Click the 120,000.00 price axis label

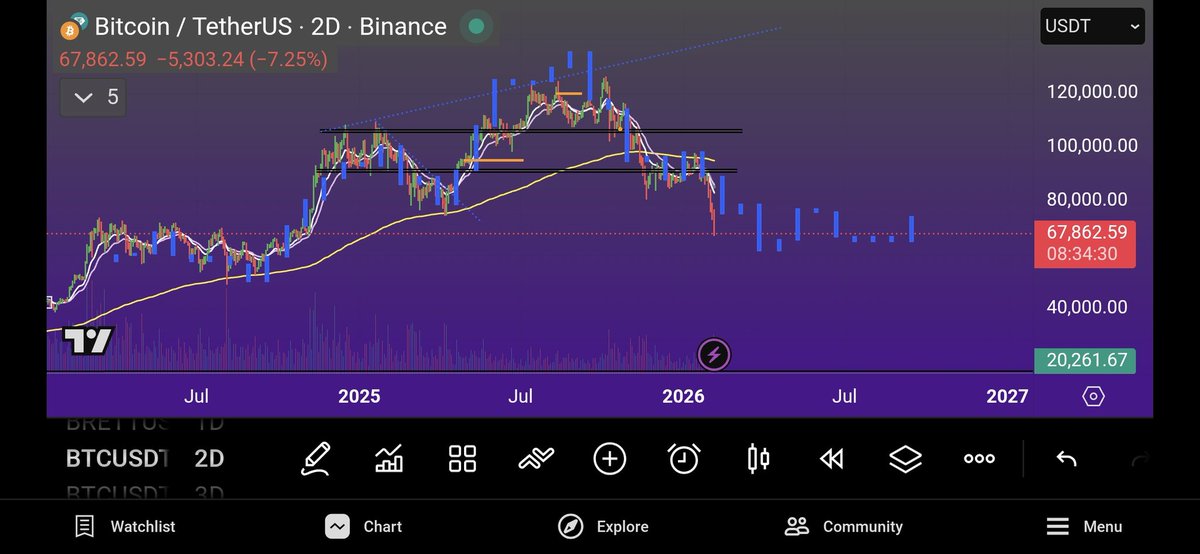pyautogui.click(x=1092, y=91)
